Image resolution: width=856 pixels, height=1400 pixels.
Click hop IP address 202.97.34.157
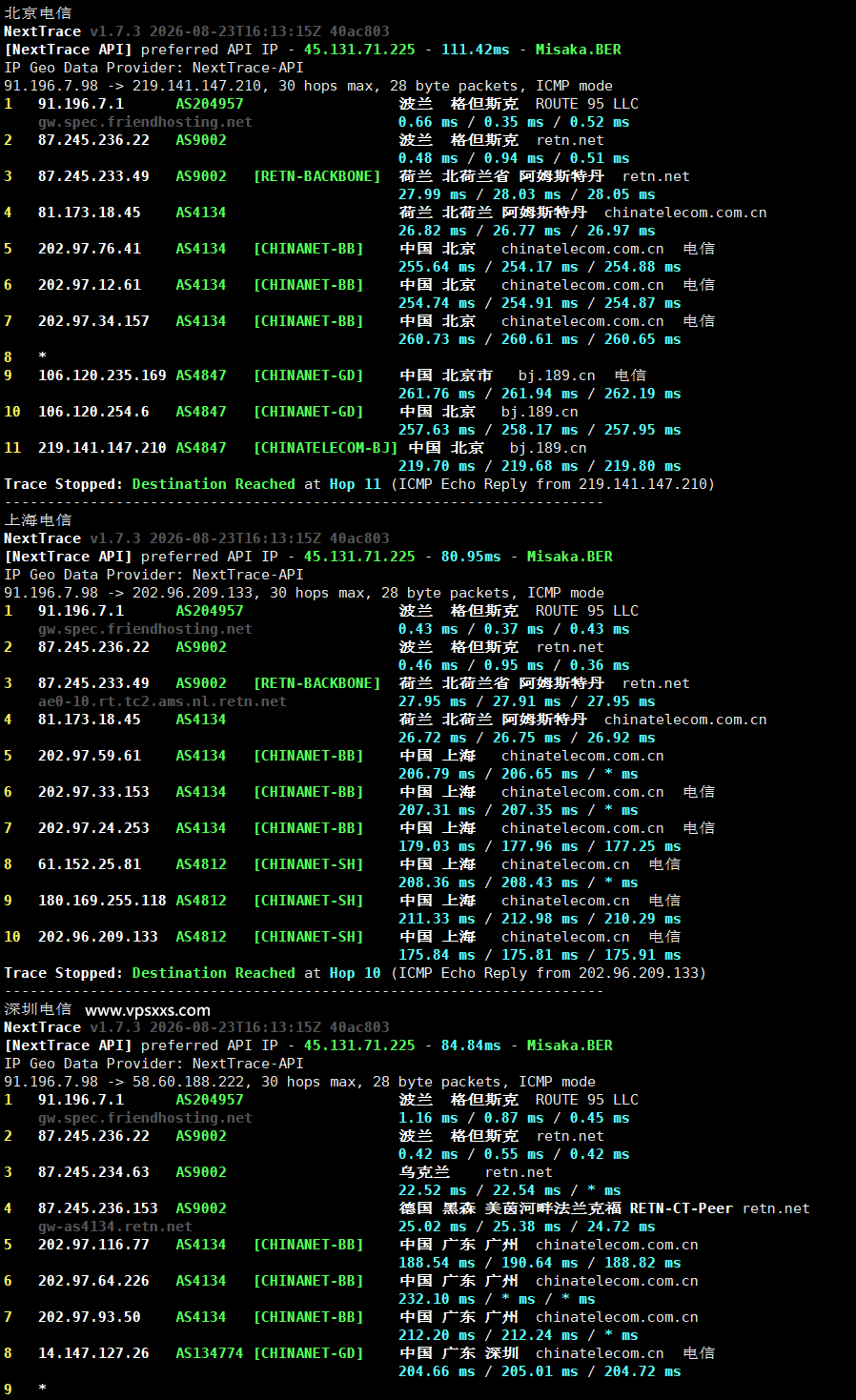(93, 321)
